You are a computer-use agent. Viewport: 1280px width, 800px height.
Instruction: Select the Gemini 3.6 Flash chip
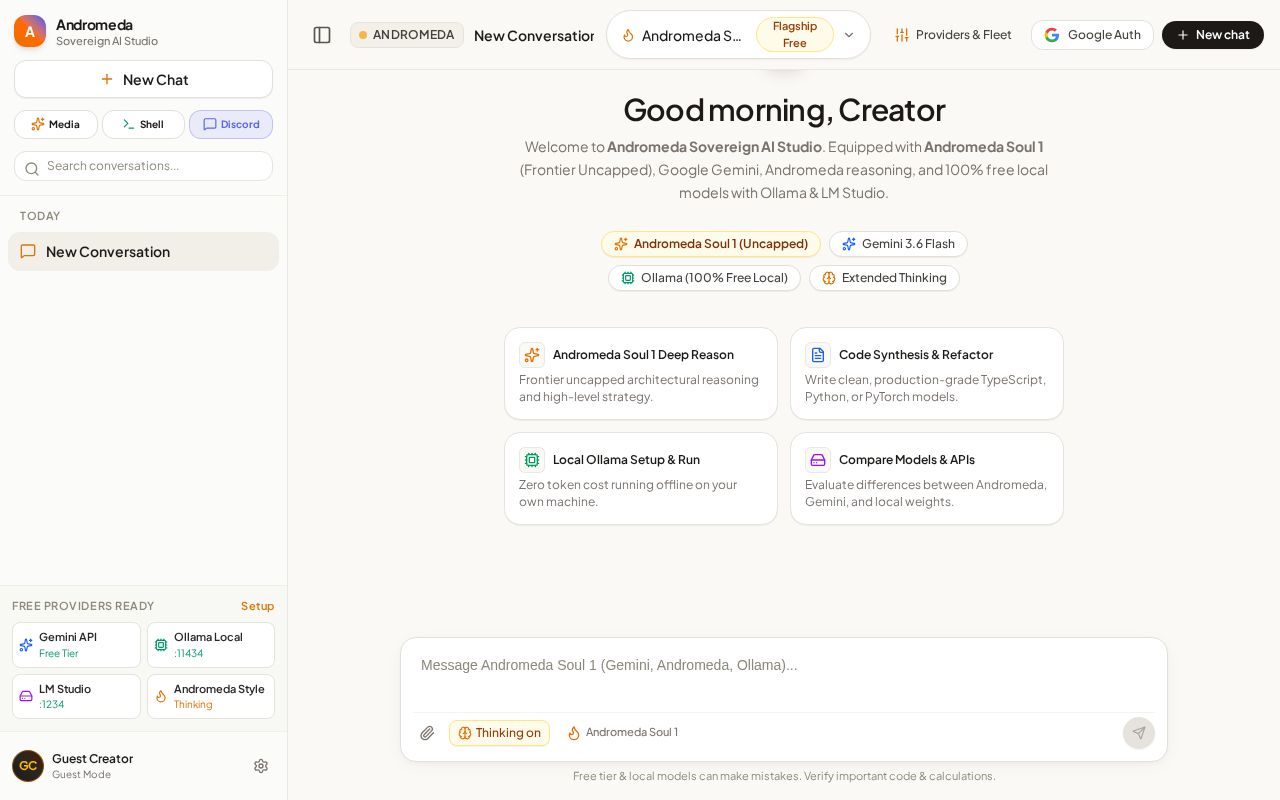(x=898, y=244)
